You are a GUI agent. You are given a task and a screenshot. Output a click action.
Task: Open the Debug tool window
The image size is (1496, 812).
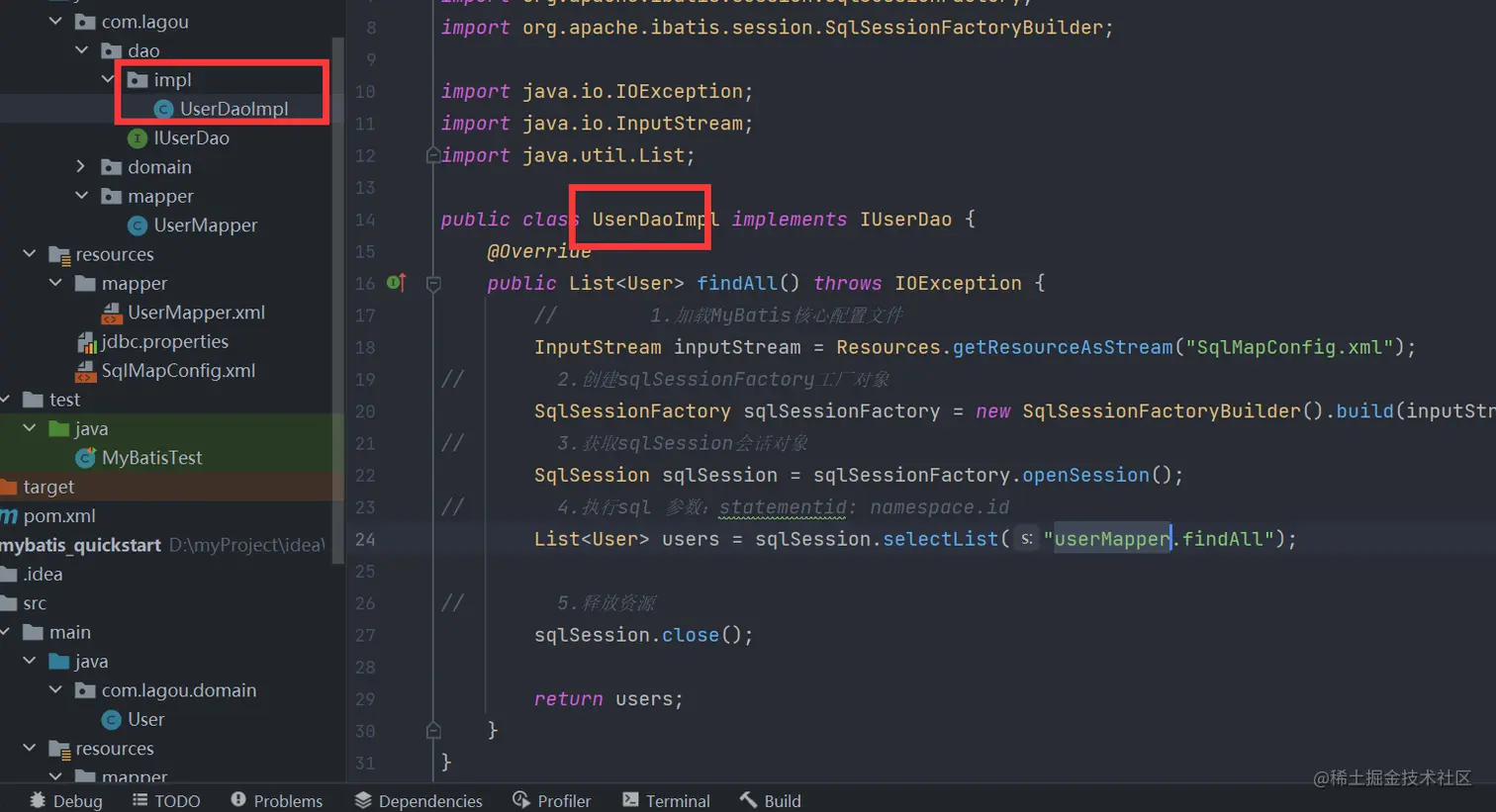point(66,800)
